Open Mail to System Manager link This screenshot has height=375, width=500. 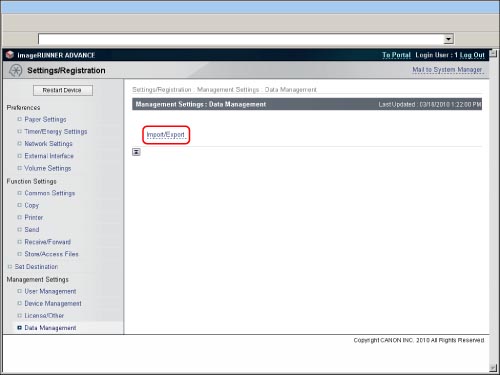click(x=447, y=70)
